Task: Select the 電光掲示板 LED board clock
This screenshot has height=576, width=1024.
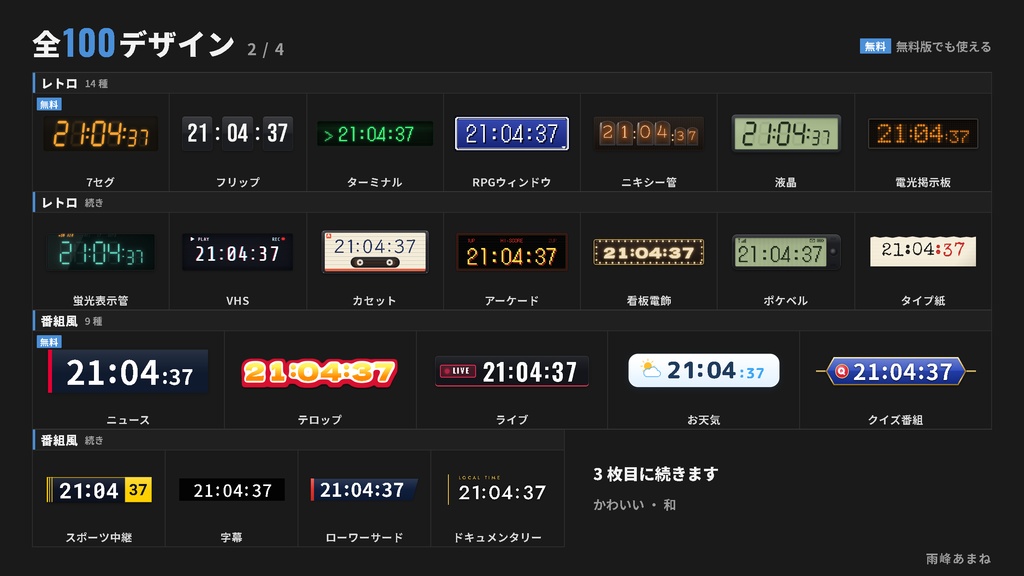Action: pyautogui.click(x=923, y=134)
